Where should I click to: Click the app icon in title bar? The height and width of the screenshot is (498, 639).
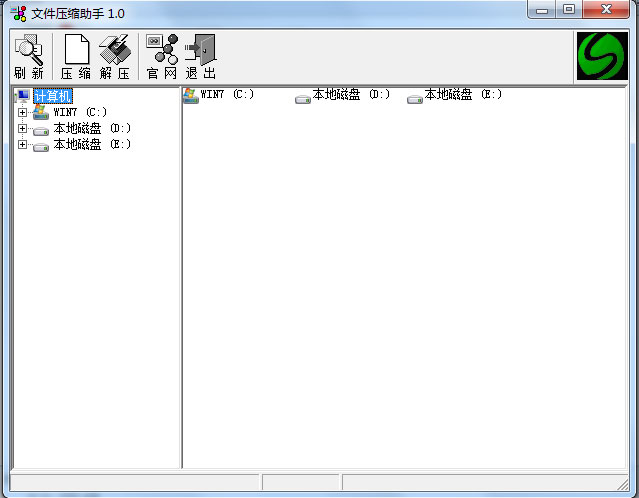[19, 14]
